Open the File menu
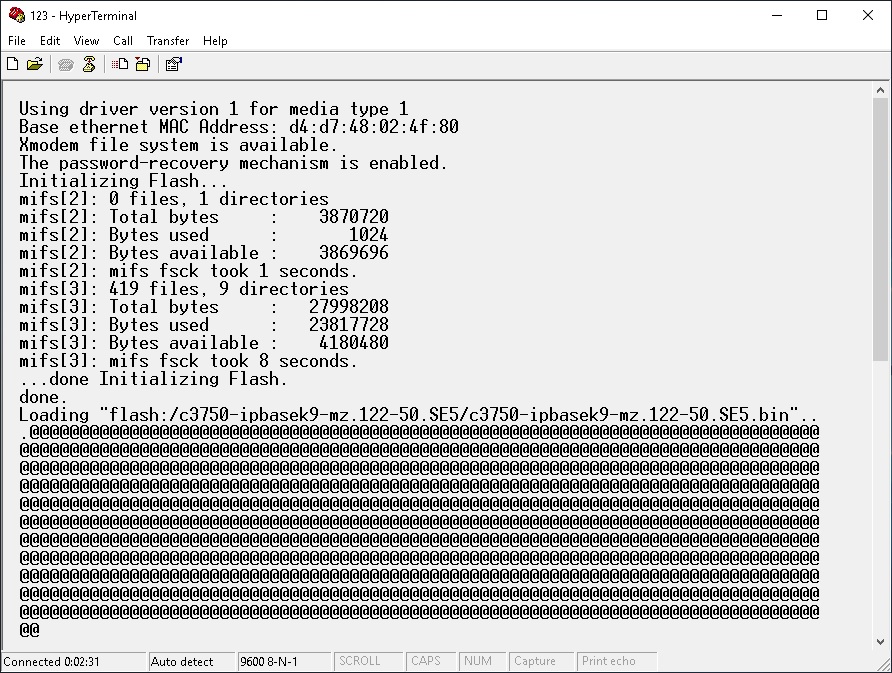This screenshot has width=892, height=673. pyautogui.click(x=16, y=41)
